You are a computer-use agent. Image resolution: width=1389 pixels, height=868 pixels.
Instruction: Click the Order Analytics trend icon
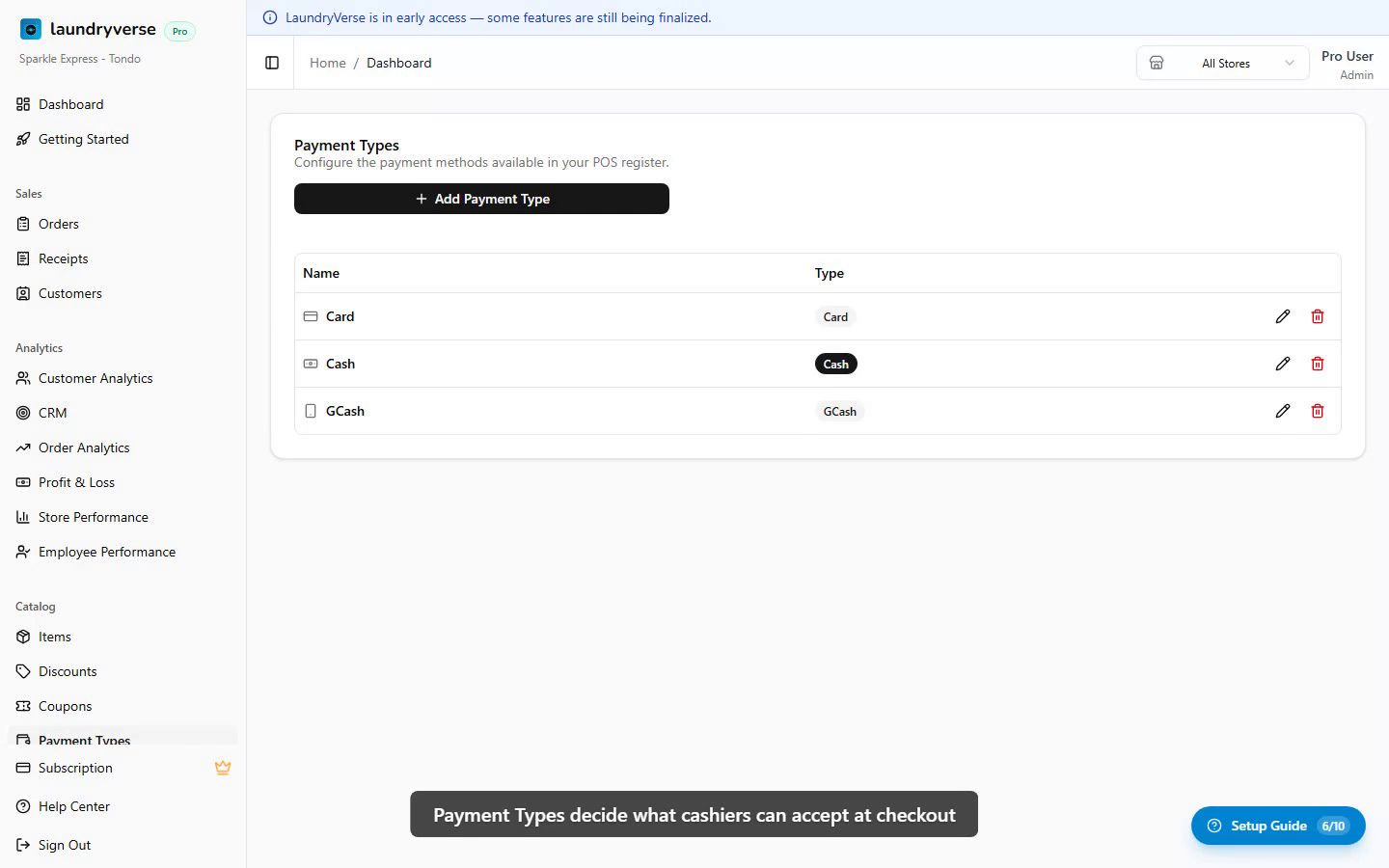(23, 448)
